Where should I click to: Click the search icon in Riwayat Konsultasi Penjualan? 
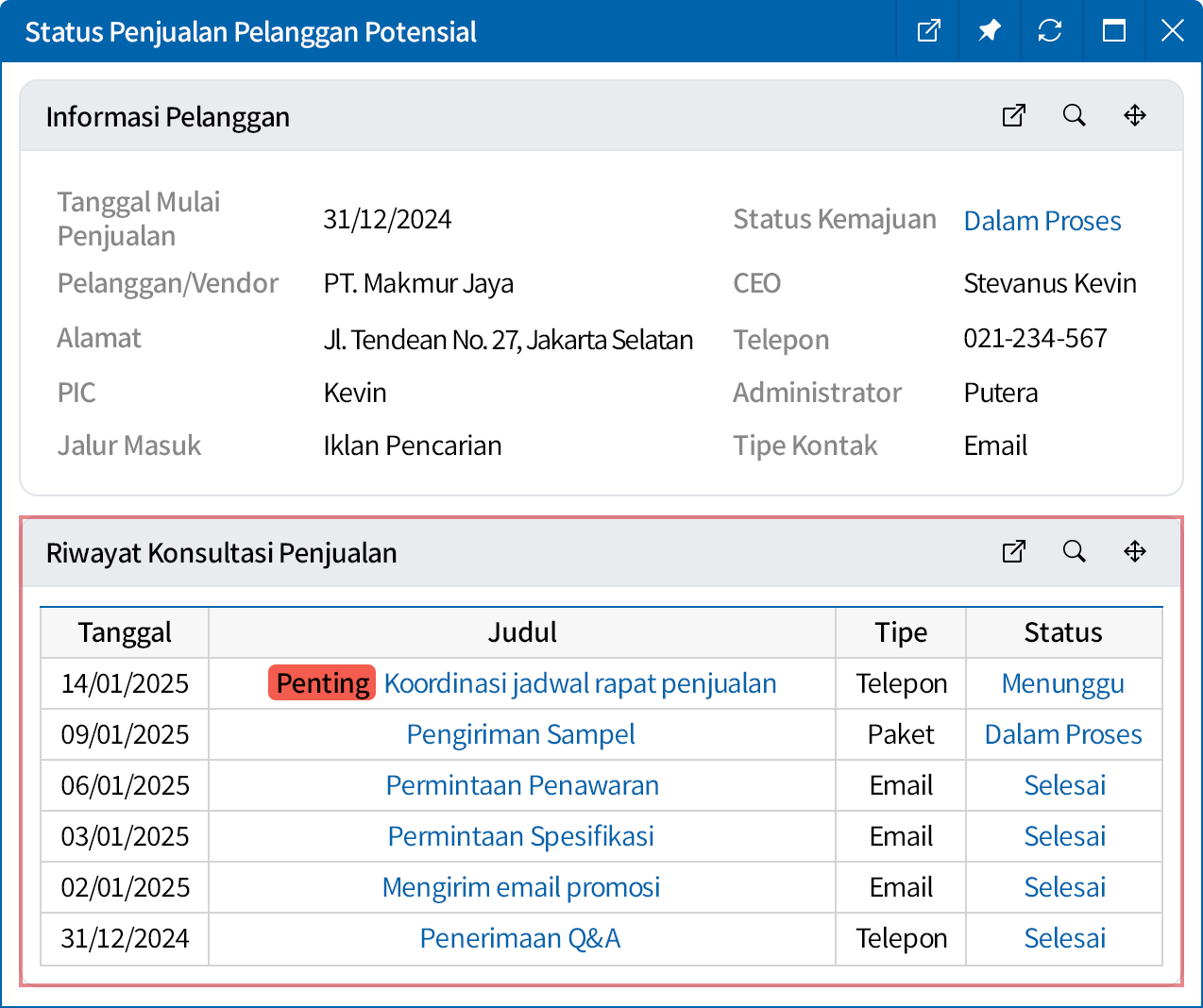1075,551
